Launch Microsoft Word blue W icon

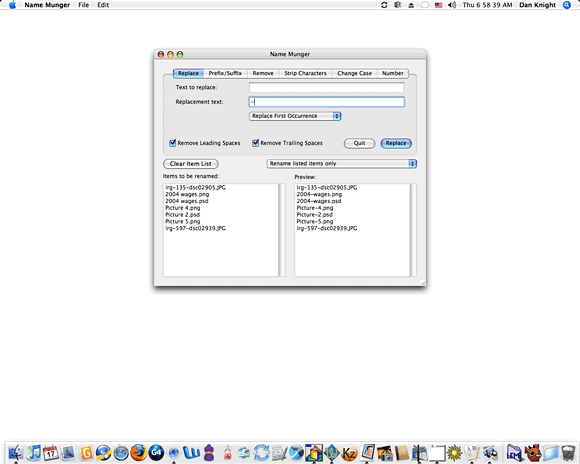[x=191, y=453]
